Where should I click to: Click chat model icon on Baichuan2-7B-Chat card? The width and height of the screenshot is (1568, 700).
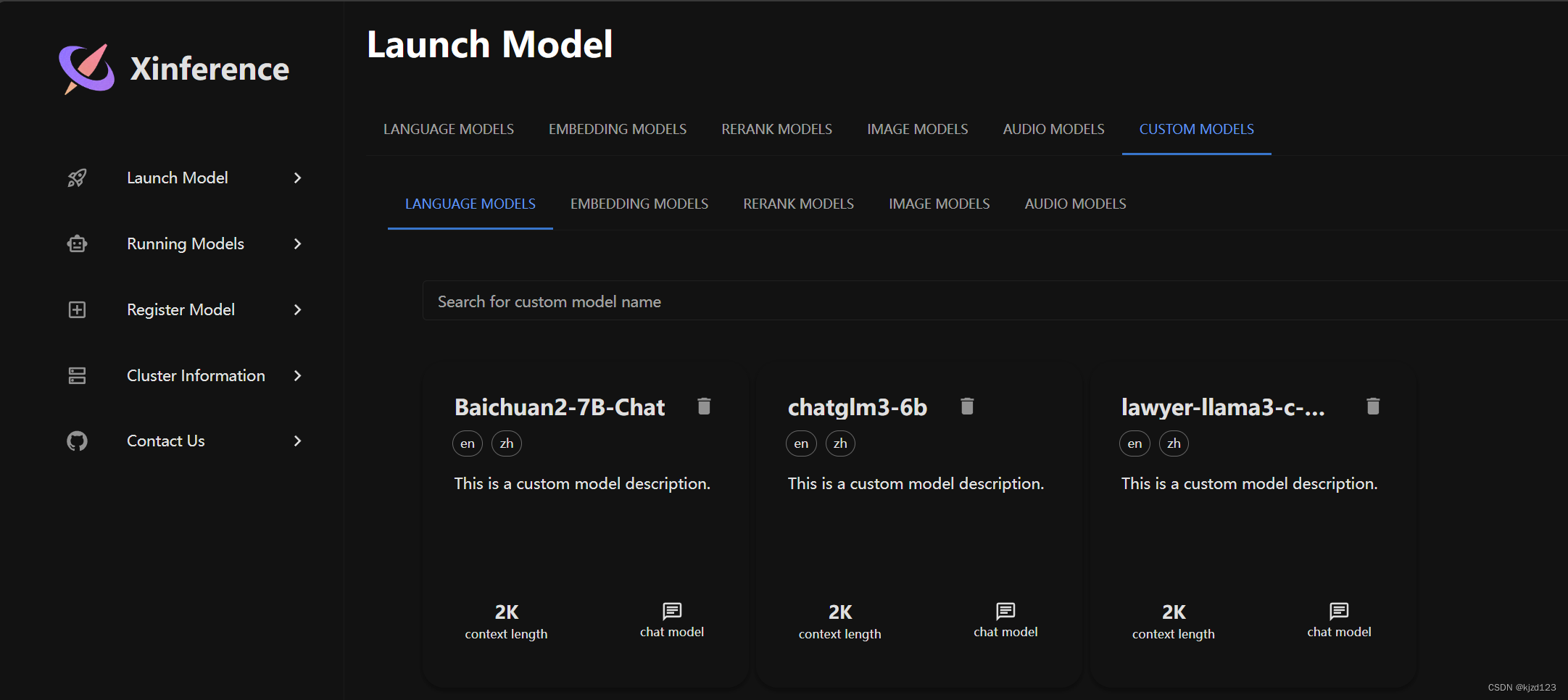pyautogui.click(x=672, y=611)
